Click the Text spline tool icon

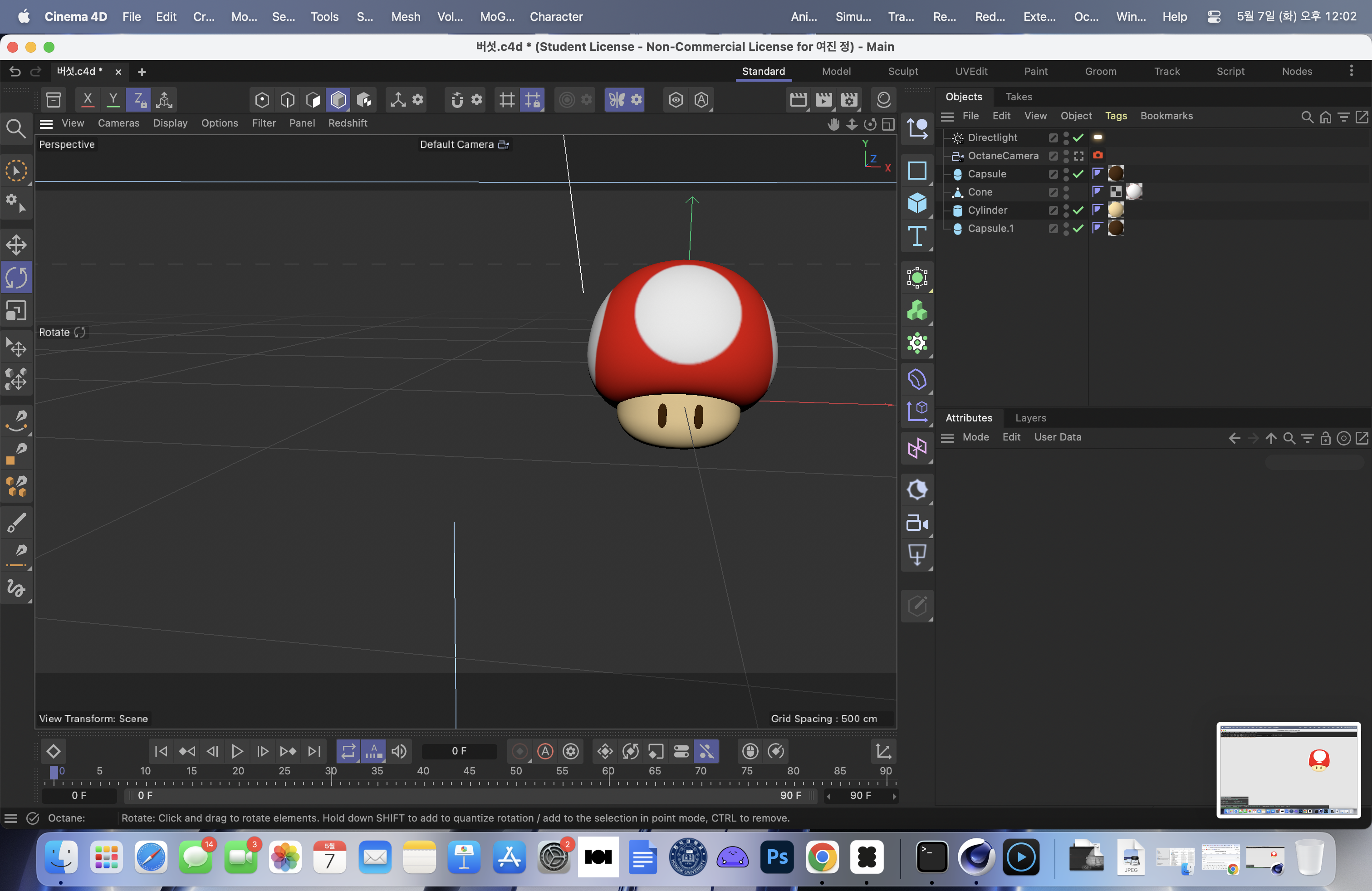(x=917, y=236)
